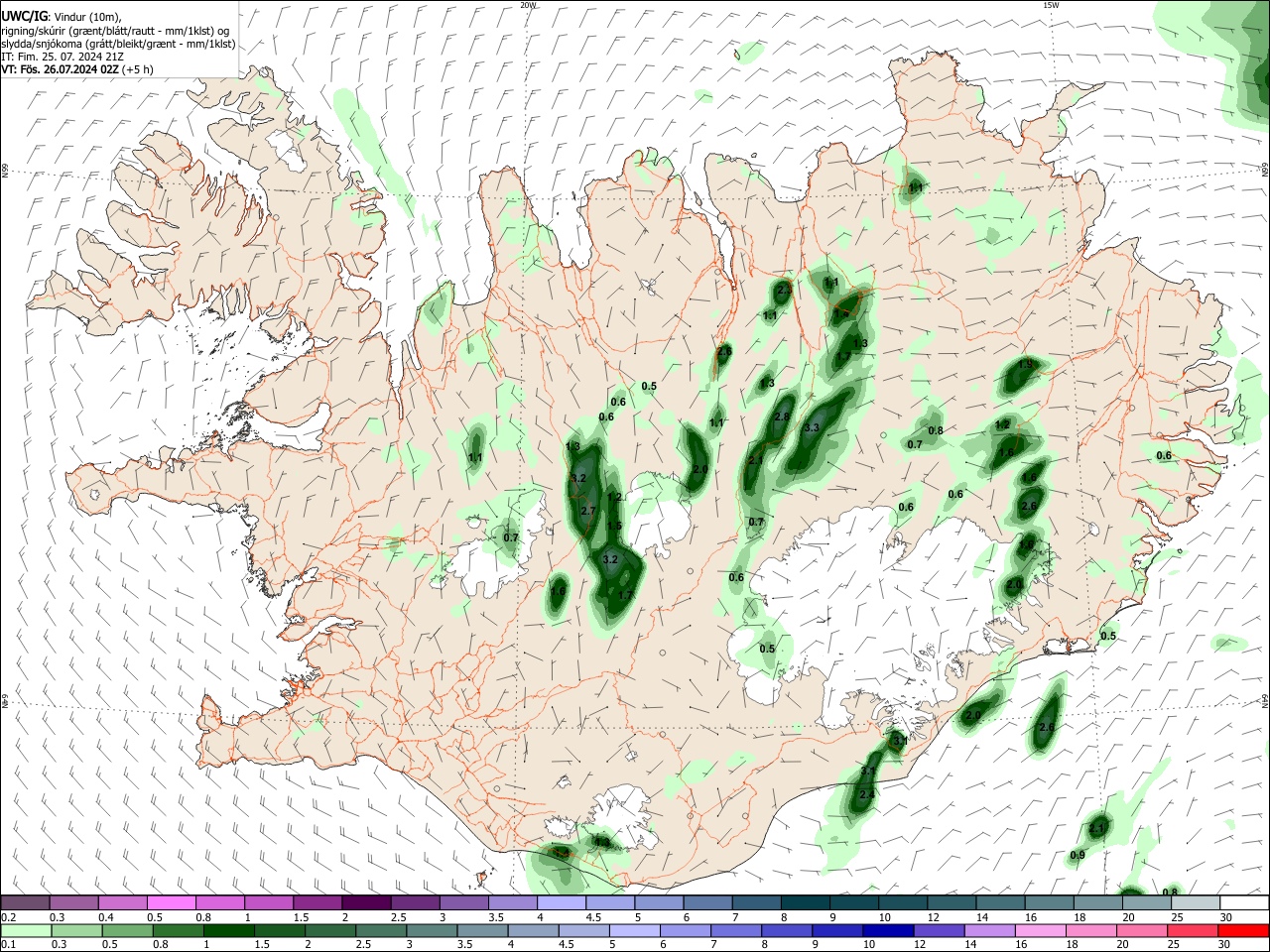Click the 2.7 precipitation value on the map
This screenshot has height=952, width=1270.
(x=587, y=511)
